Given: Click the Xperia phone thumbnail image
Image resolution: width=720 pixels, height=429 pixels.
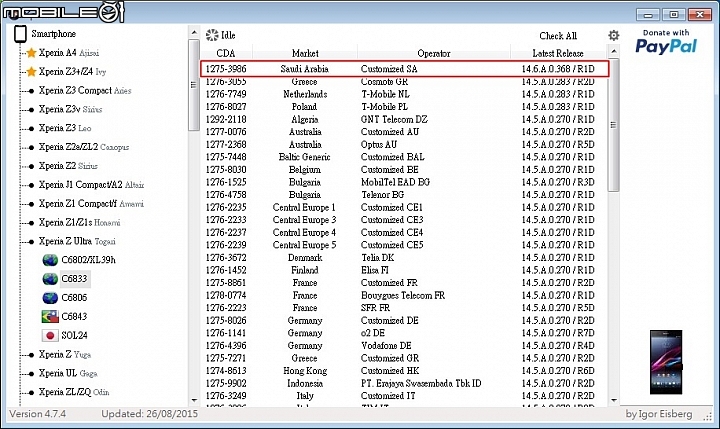Looking at the screenshot, I should pos(666,362).
